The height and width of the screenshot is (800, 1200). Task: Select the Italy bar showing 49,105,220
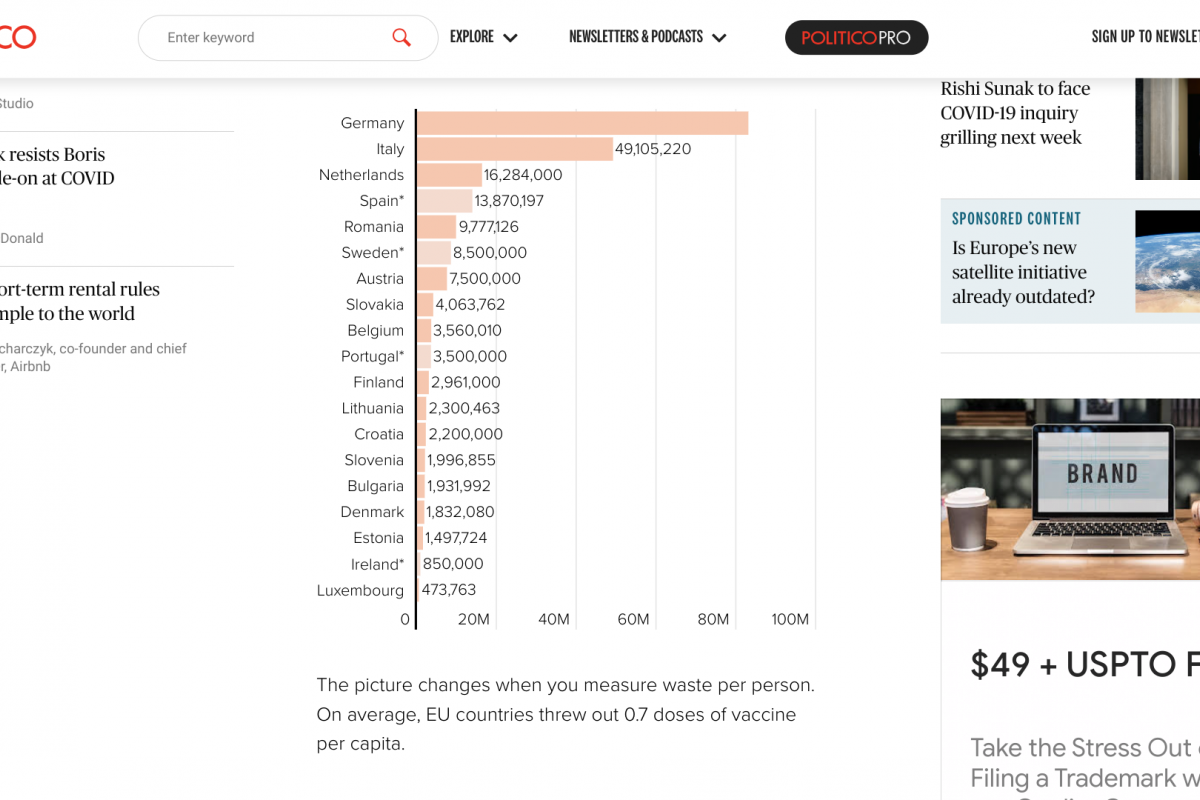click(514, 149)
